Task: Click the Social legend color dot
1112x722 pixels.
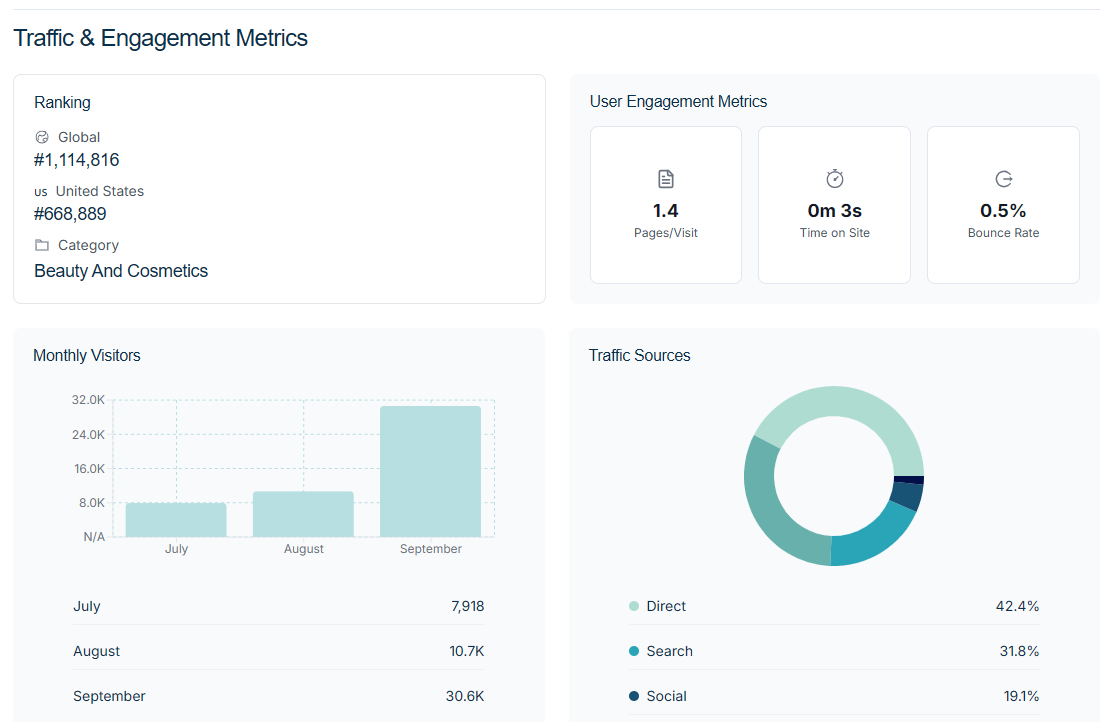Action: 634,696
